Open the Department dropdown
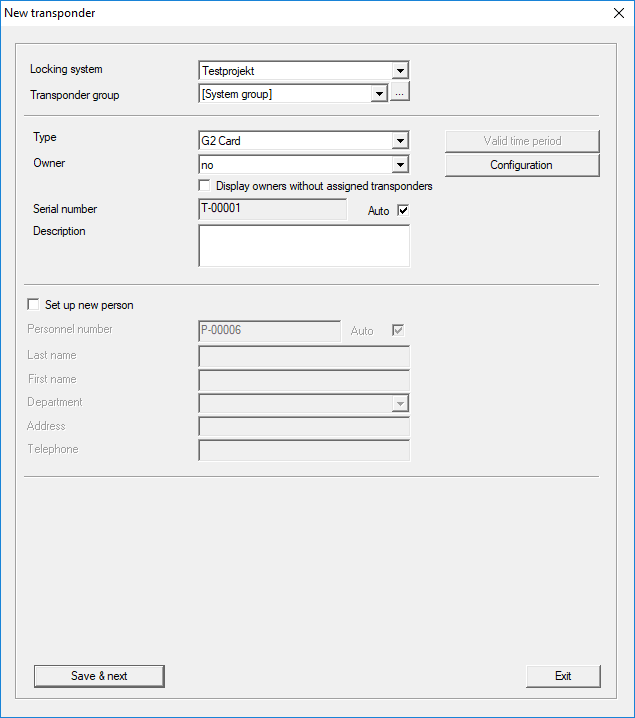 tap(400, 403)
